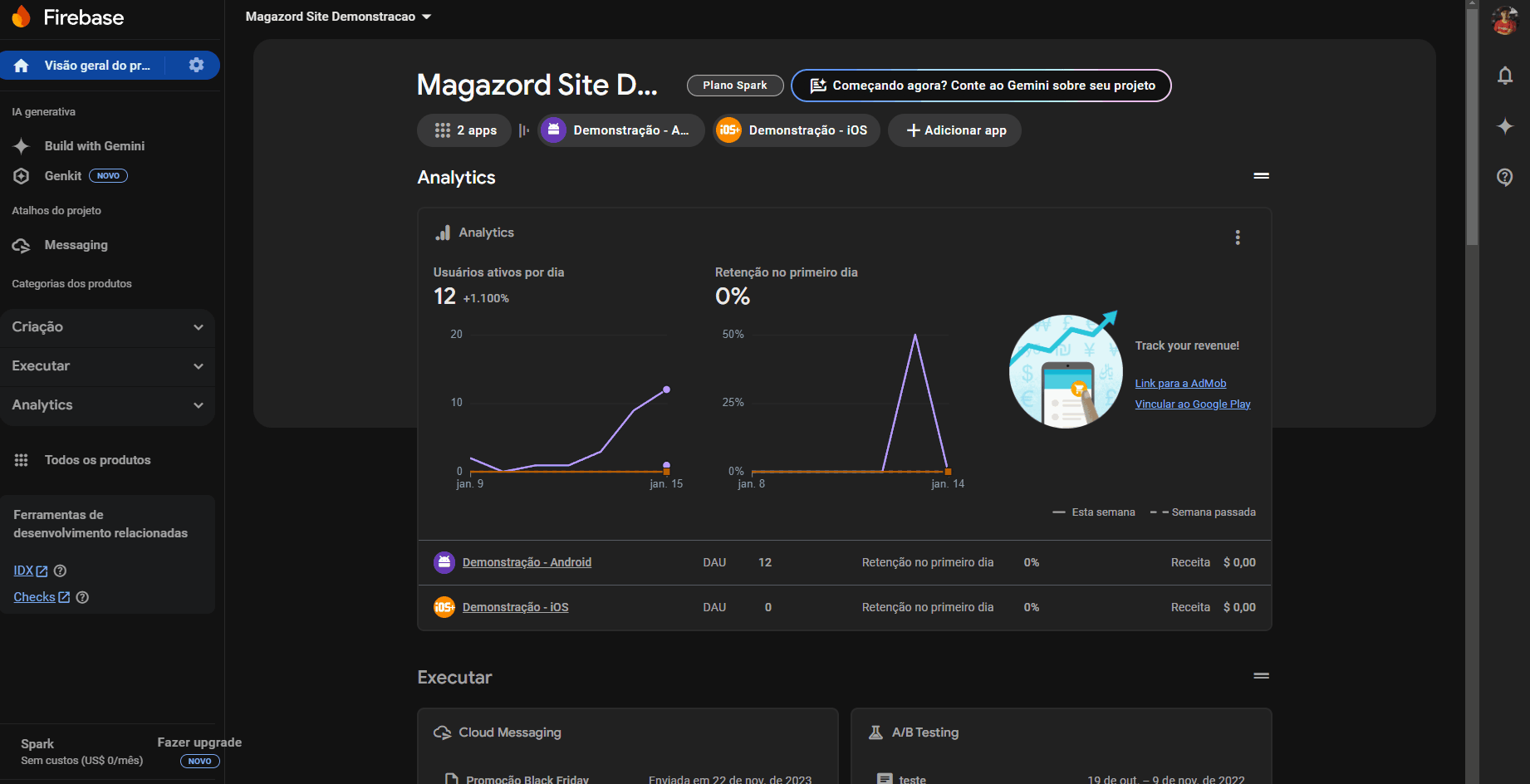This screenshot has height=784, width=1530.
Task: Click the A/B Testing flask icon
Action: [x=875, y=733]
